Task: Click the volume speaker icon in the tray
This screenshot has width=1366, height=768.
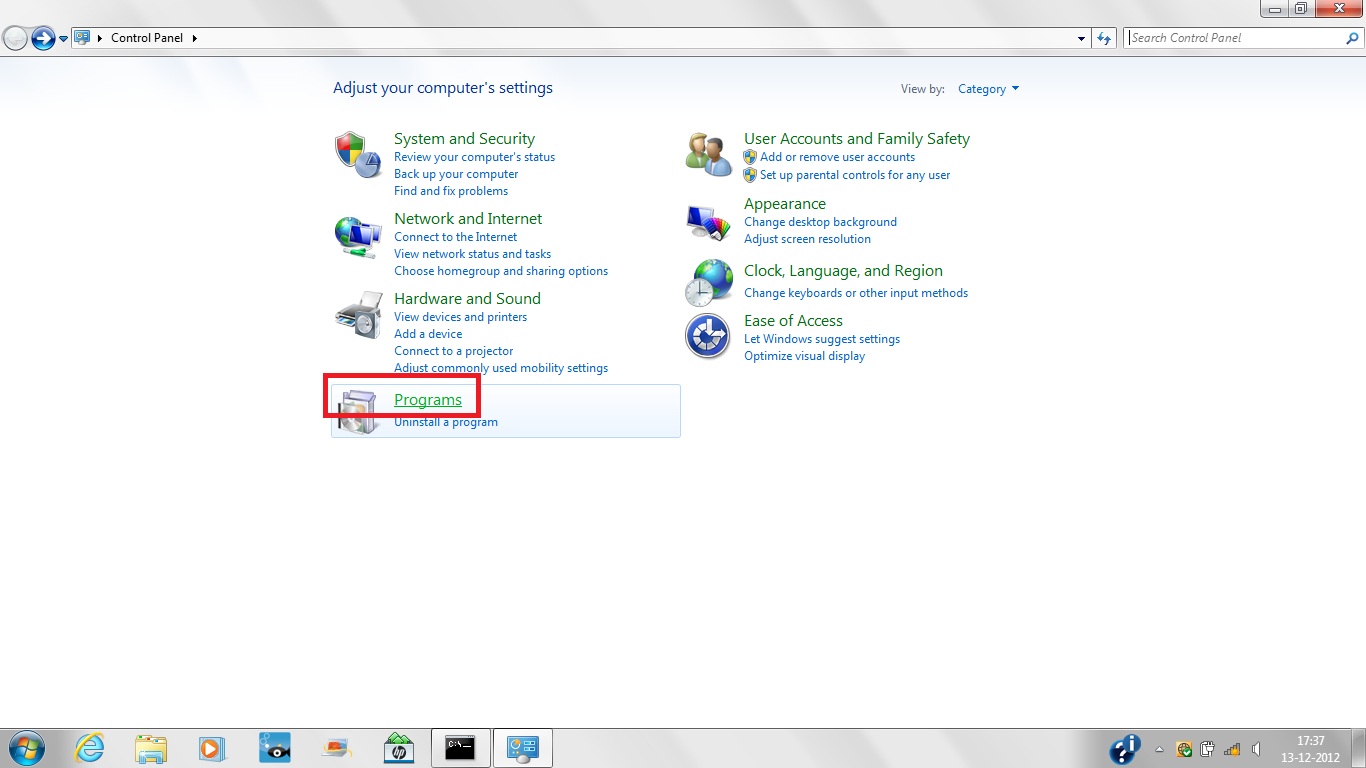Action: (x=1256, y=749)
